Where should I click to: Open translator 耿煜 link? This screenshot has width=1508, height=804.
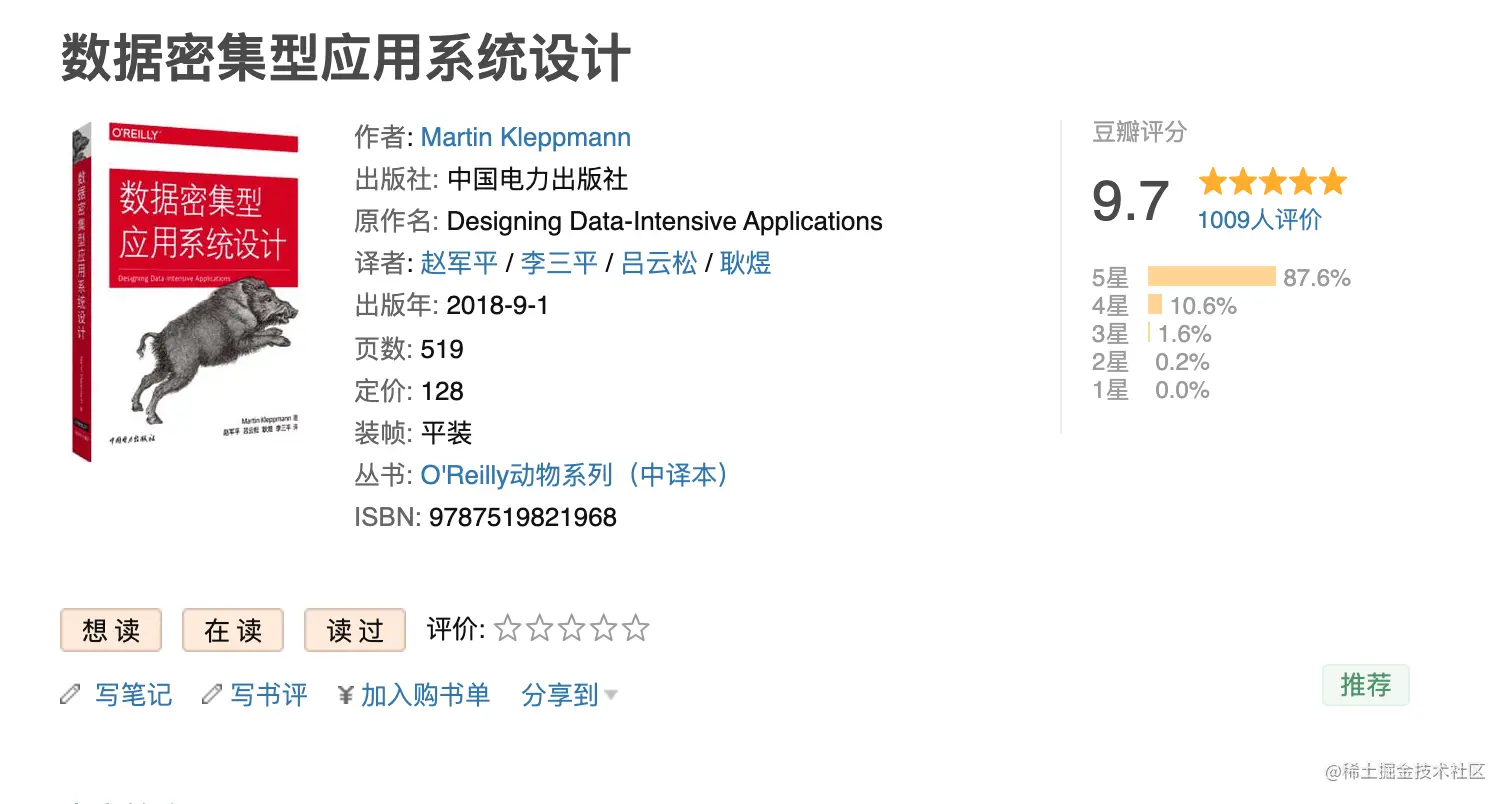(746, 263)
